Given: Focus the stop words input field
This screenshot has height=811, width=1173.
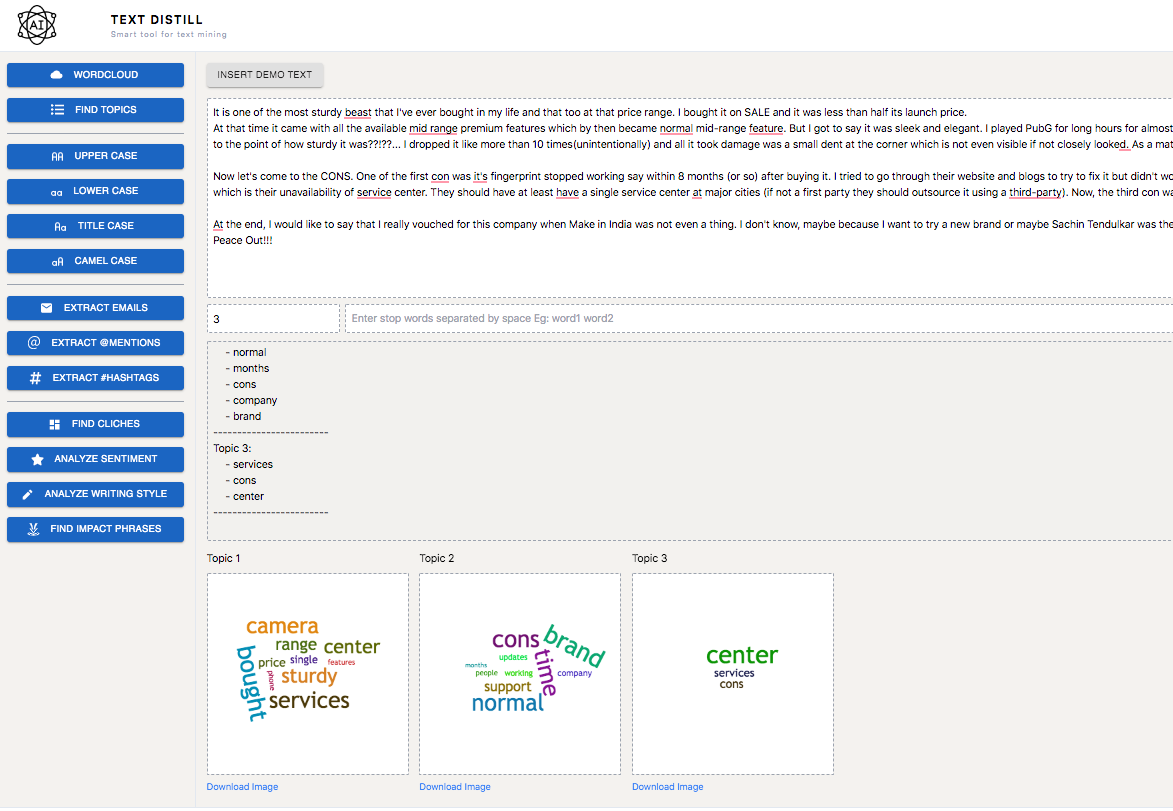Looking at the screenshot, I should [x=758, y=319].
